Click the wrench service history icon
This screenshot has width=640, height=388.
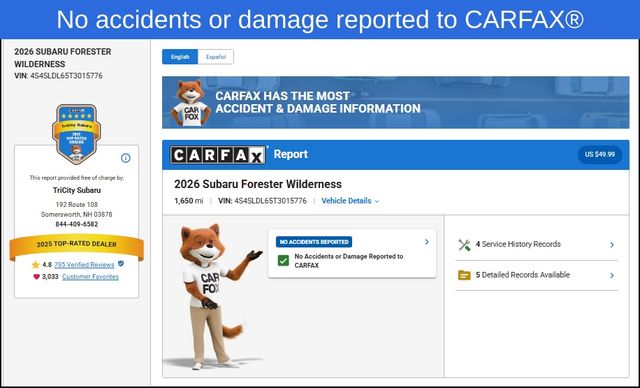[x=464, y=244]
